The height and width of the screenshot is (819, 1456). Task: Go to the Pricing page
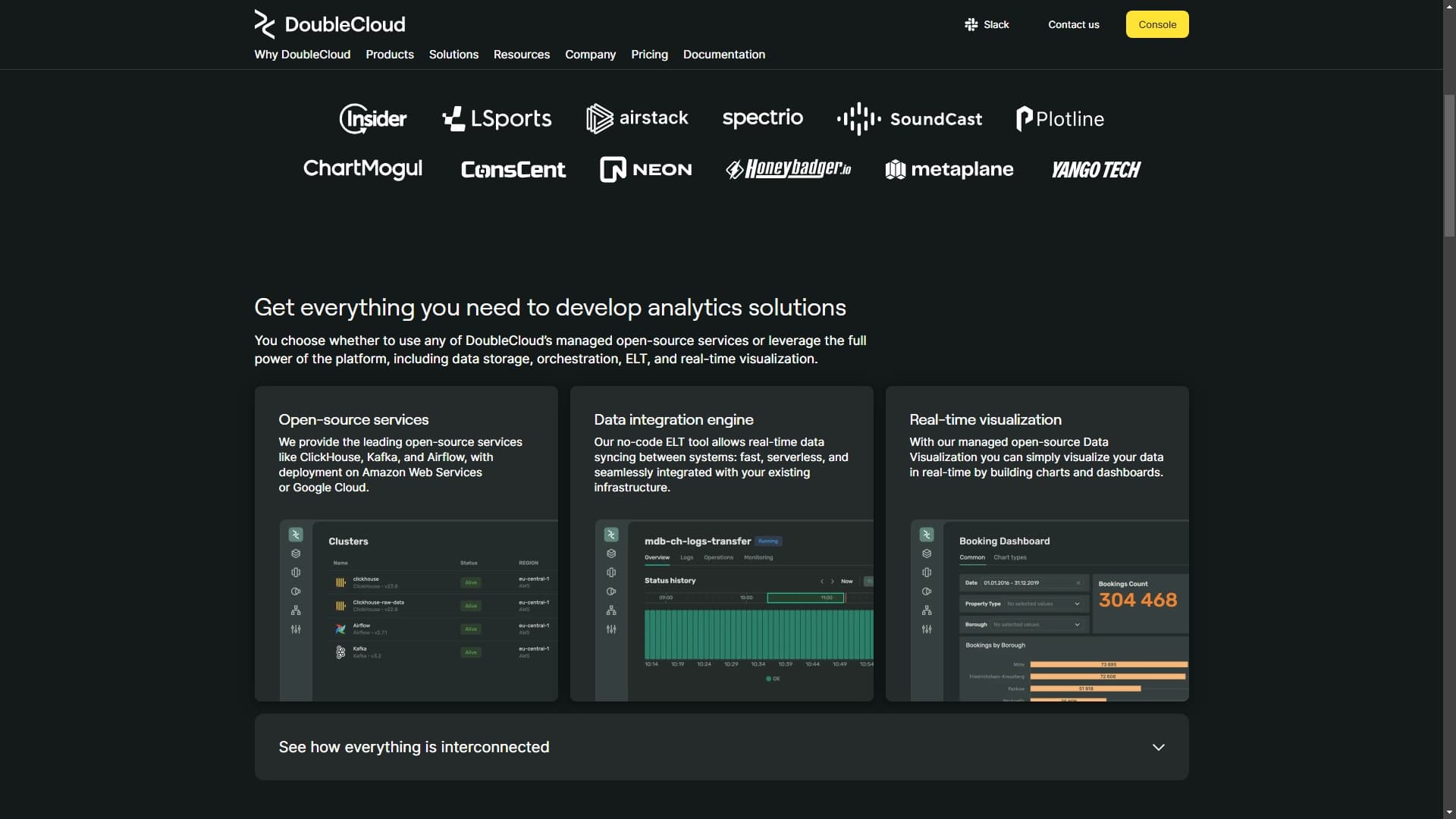pyautogui.click(x=649, y=55)
